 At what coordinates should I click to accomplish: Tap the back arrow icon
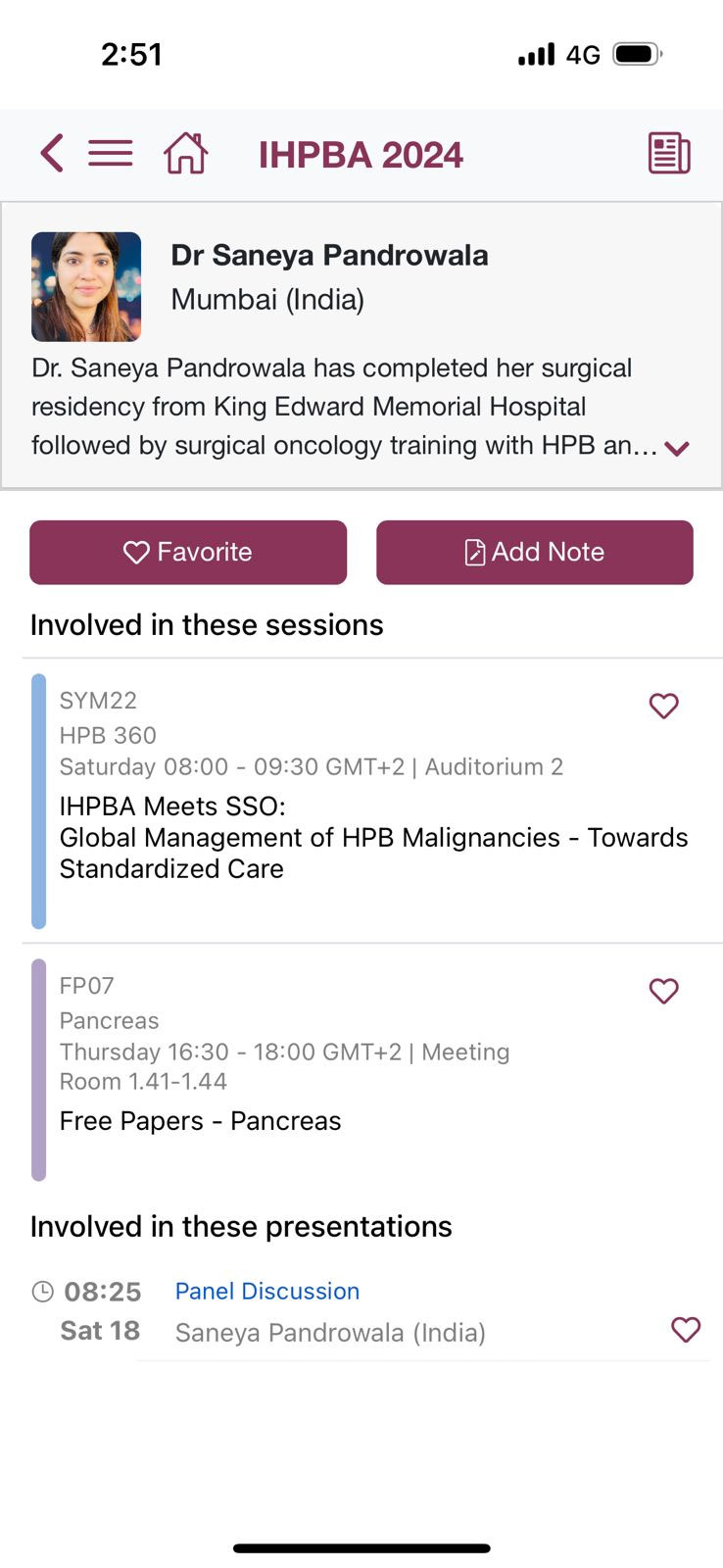53,154
